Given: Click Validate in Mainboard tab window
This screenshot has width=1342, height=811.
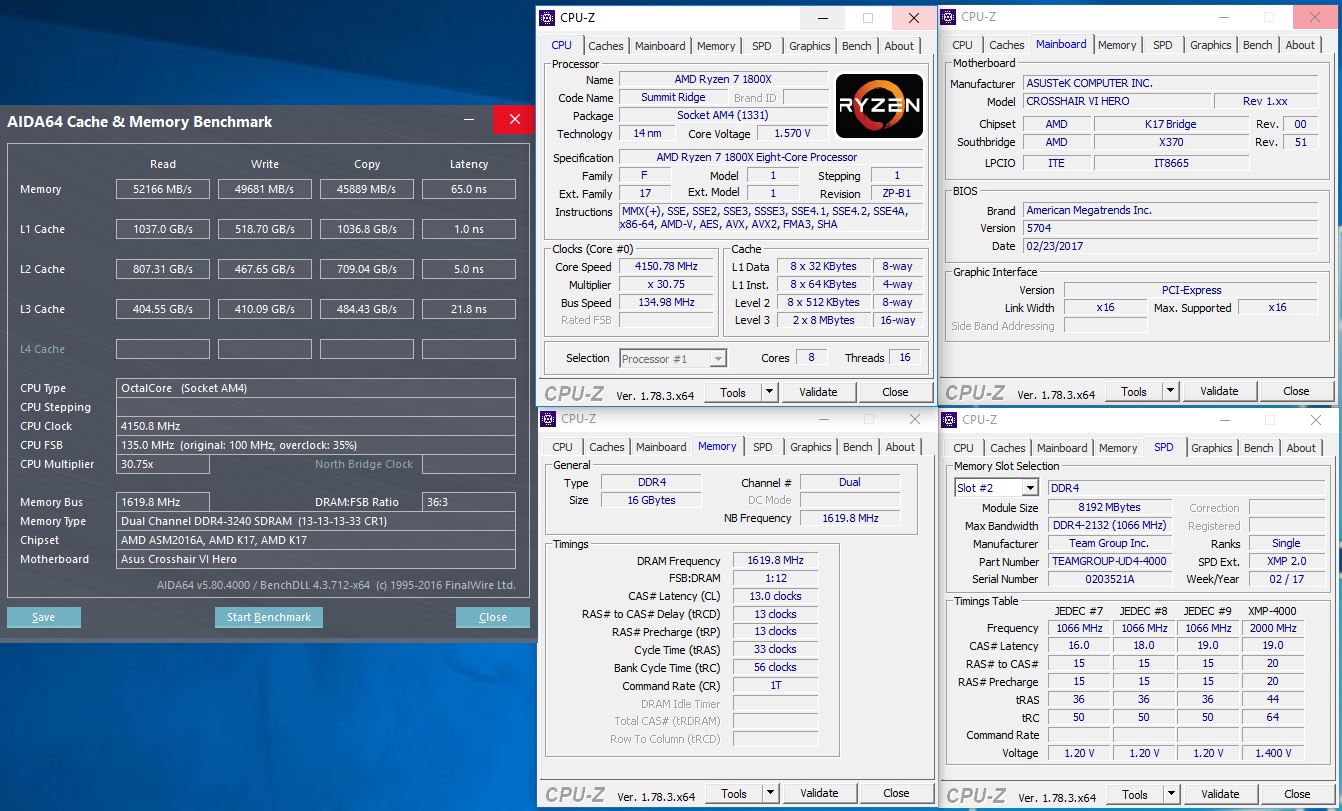Looking at the screenshot, I should tap(1219, 391).
